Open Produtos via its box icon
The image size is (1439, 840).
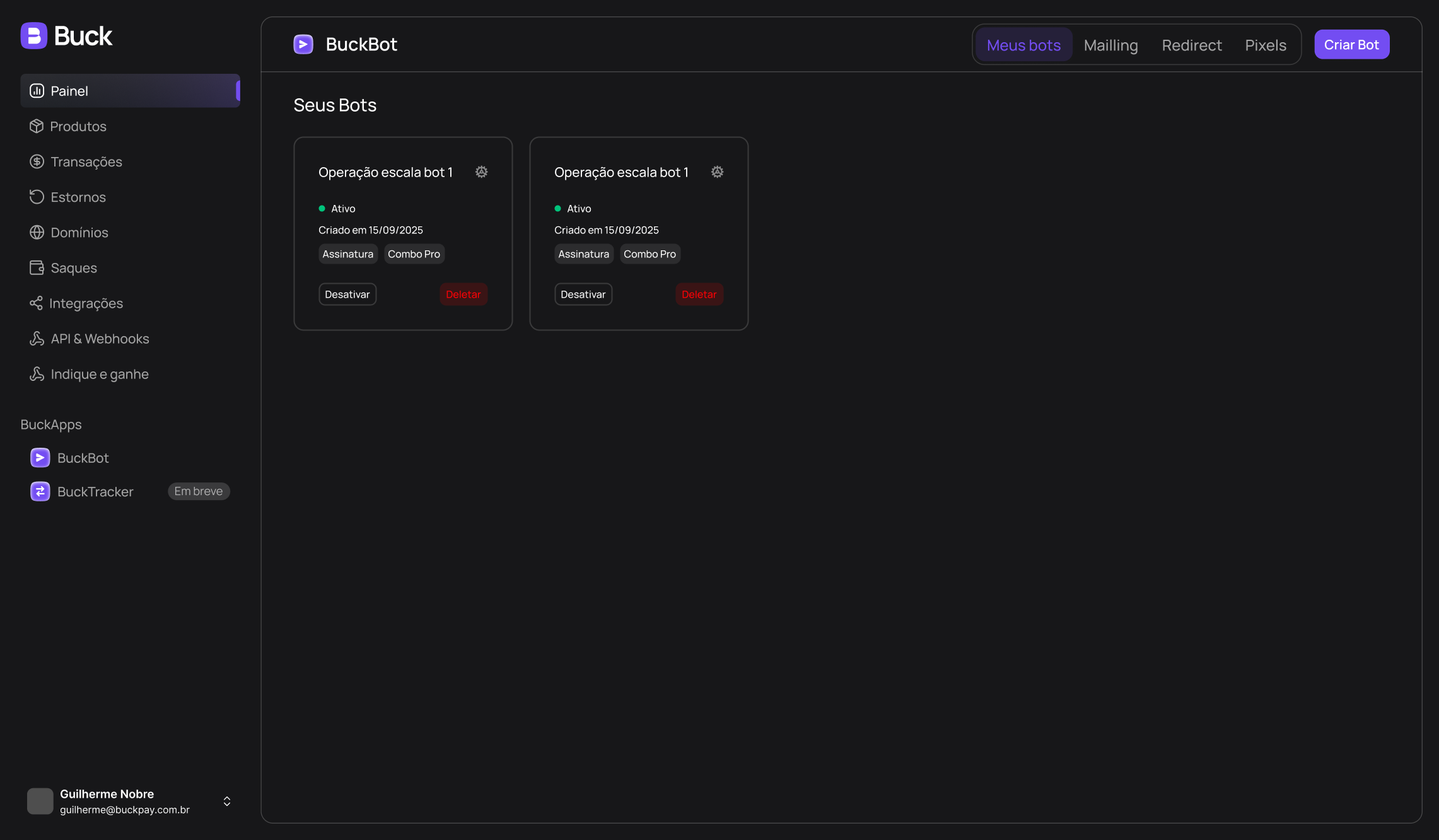click(37, 126)
